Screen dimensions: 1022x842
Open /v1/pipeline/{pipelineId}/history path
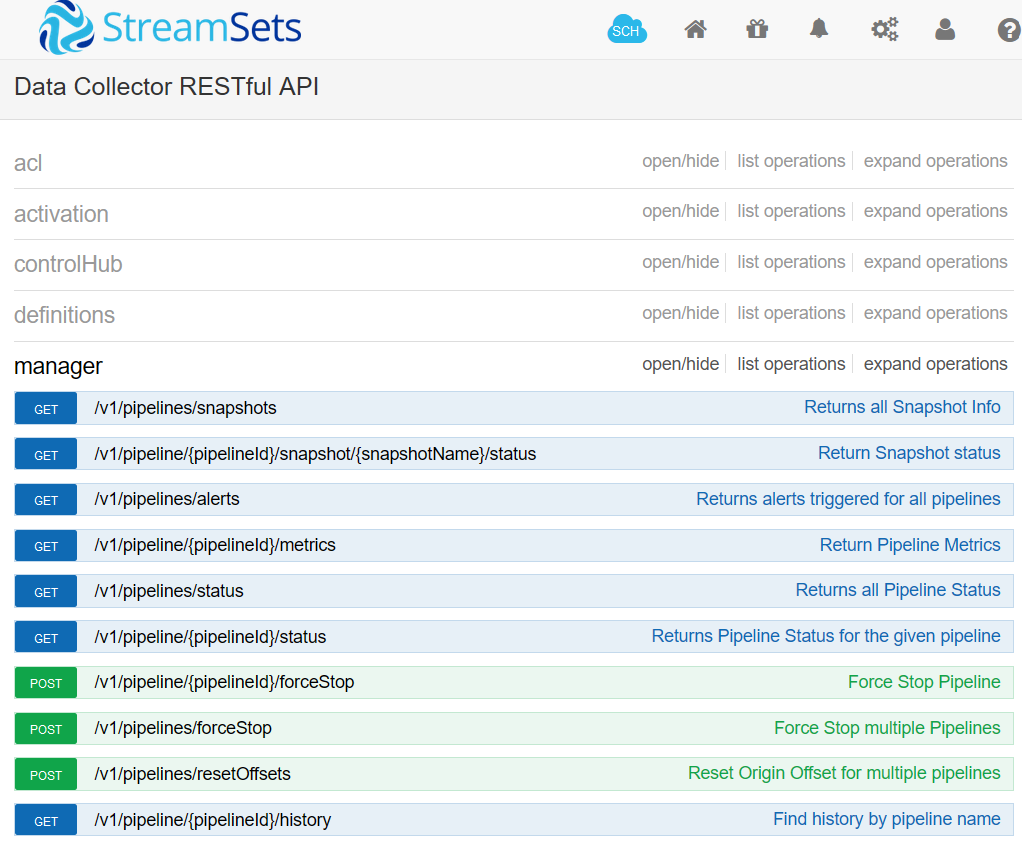click(212, 820)
